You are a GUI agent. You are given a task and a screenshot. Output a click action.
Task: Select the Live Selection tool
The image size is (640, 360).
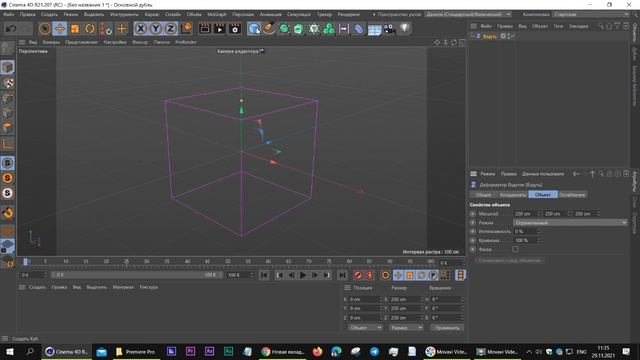point(44,29)
